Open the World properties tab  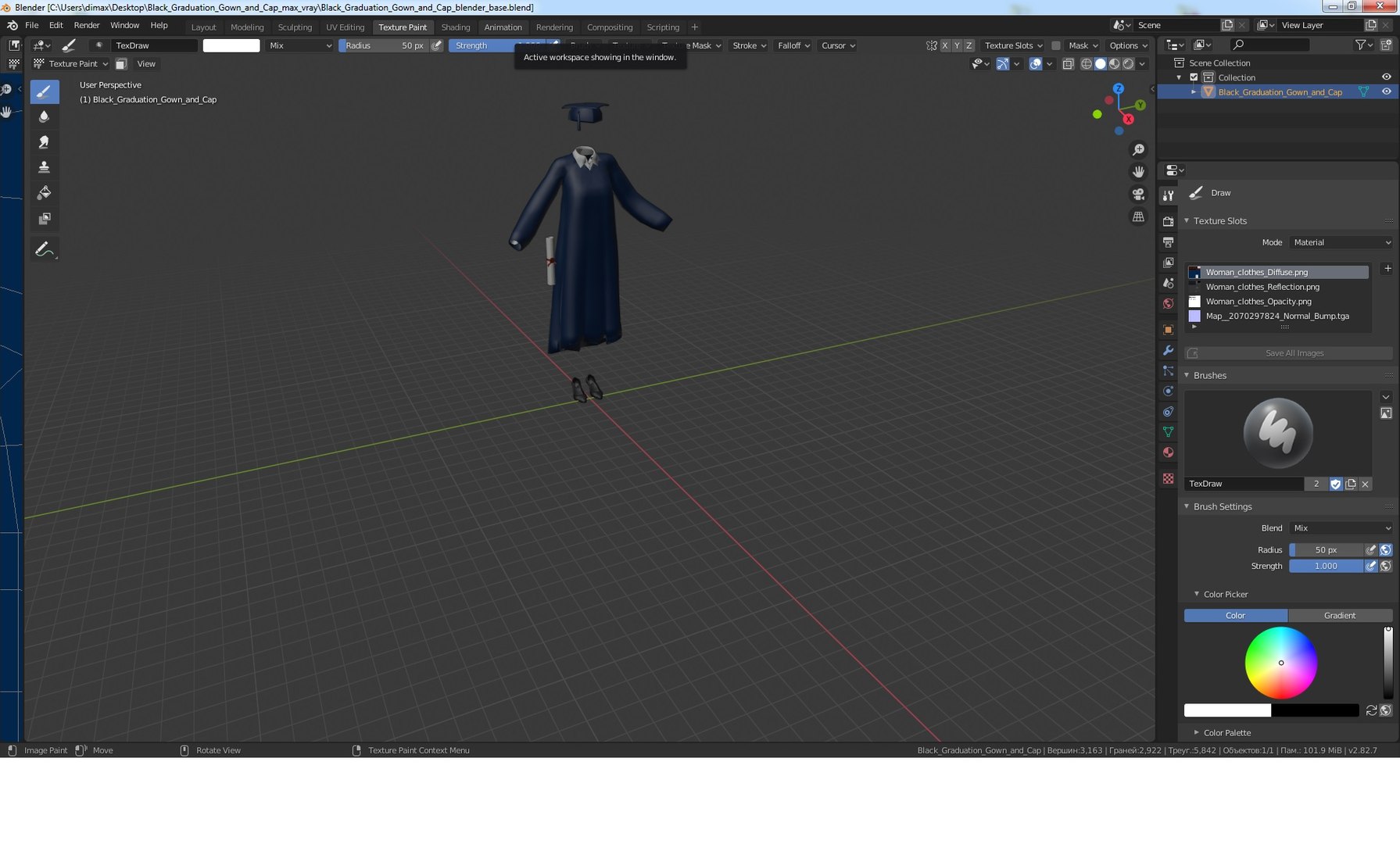point(1168,303)
